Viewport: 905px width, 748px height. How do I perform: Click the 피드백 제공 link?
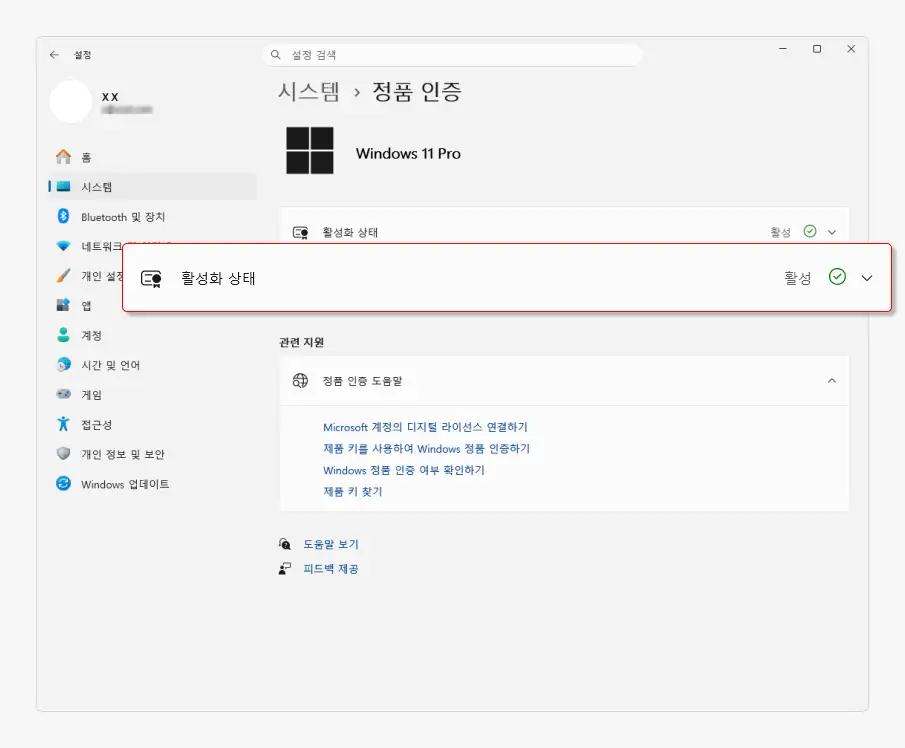(x=331, y=569)
